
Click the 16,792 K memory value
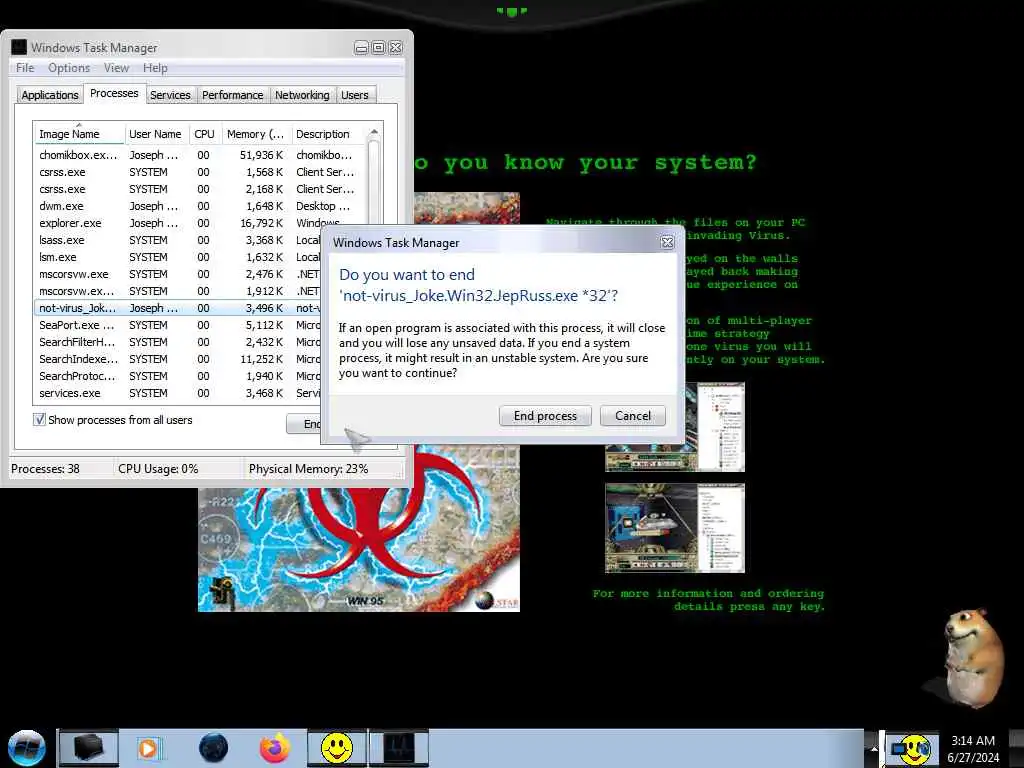(261, 223)
